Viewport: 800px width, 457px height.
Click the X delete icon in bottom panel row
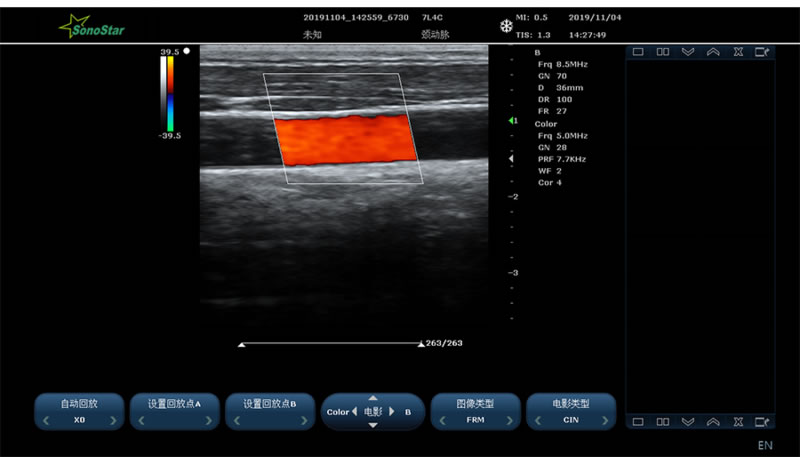tap(738, 421)
